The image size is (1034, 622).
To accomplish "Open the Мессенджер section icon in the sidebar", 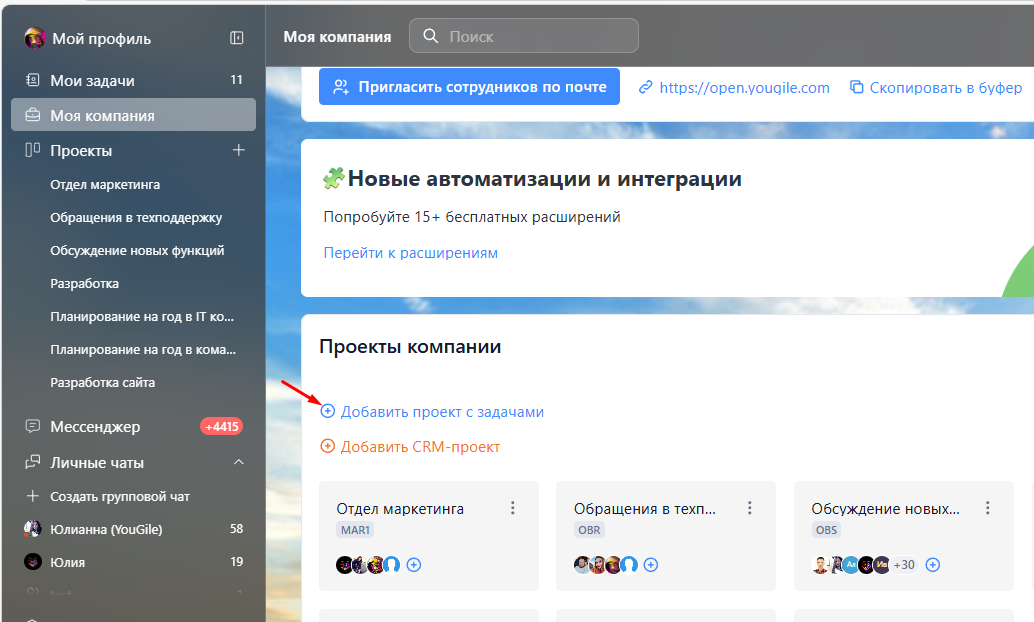I will 33,426.
